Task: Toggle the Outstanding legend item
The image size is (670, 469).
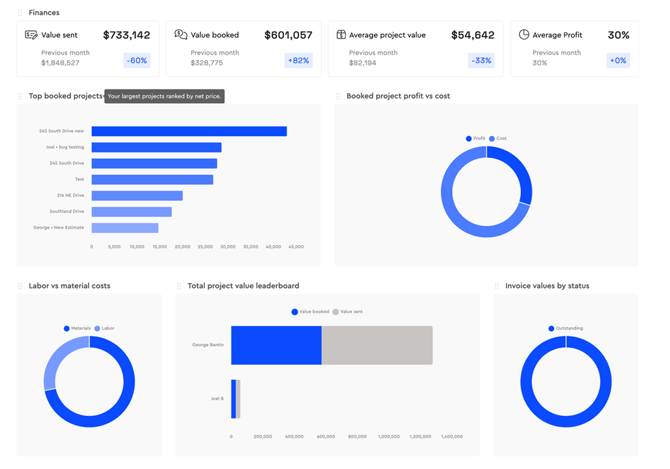Action: [x=566, y=328]
